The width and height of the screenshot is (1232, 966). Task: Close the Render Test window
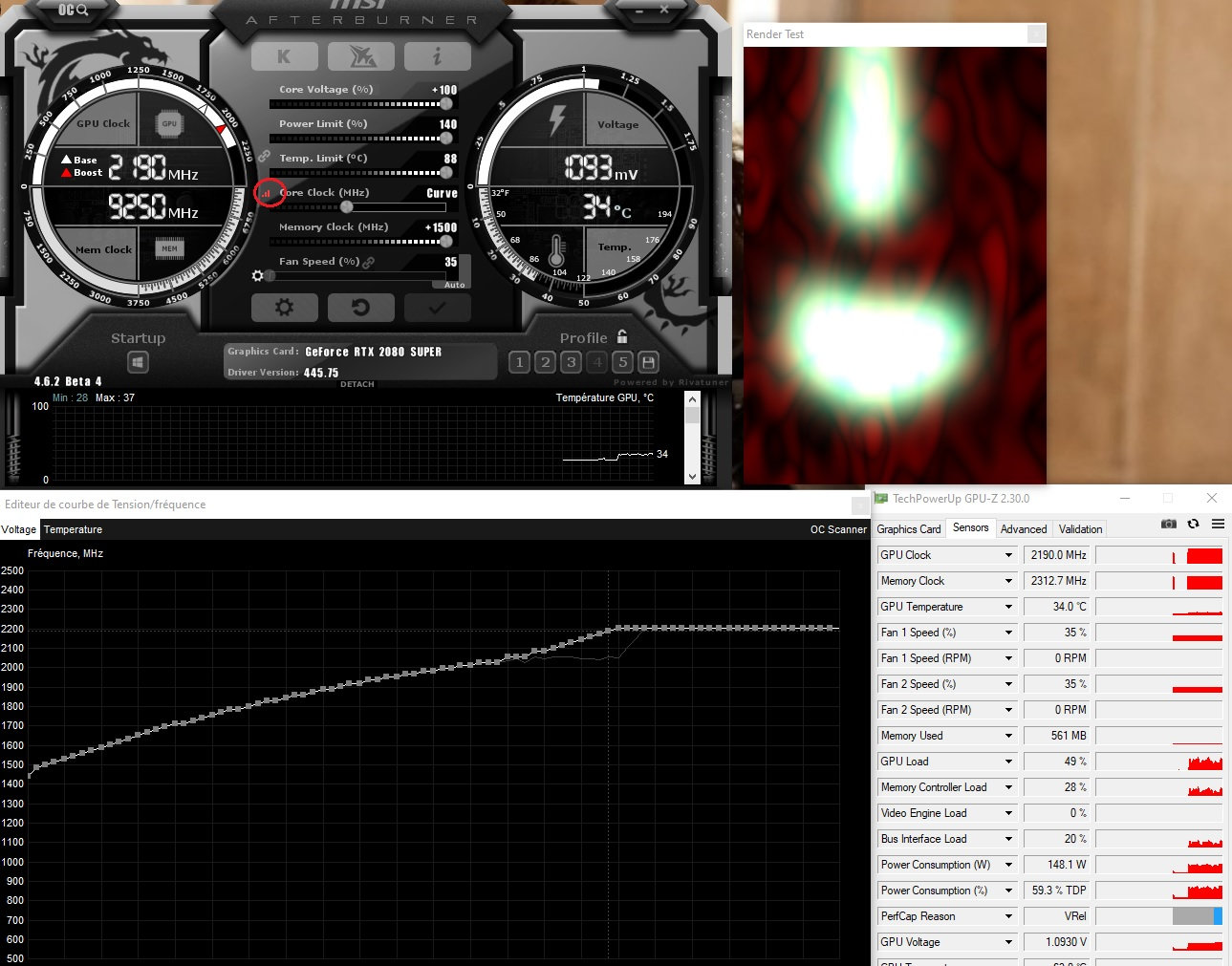tap(1035, 34)
